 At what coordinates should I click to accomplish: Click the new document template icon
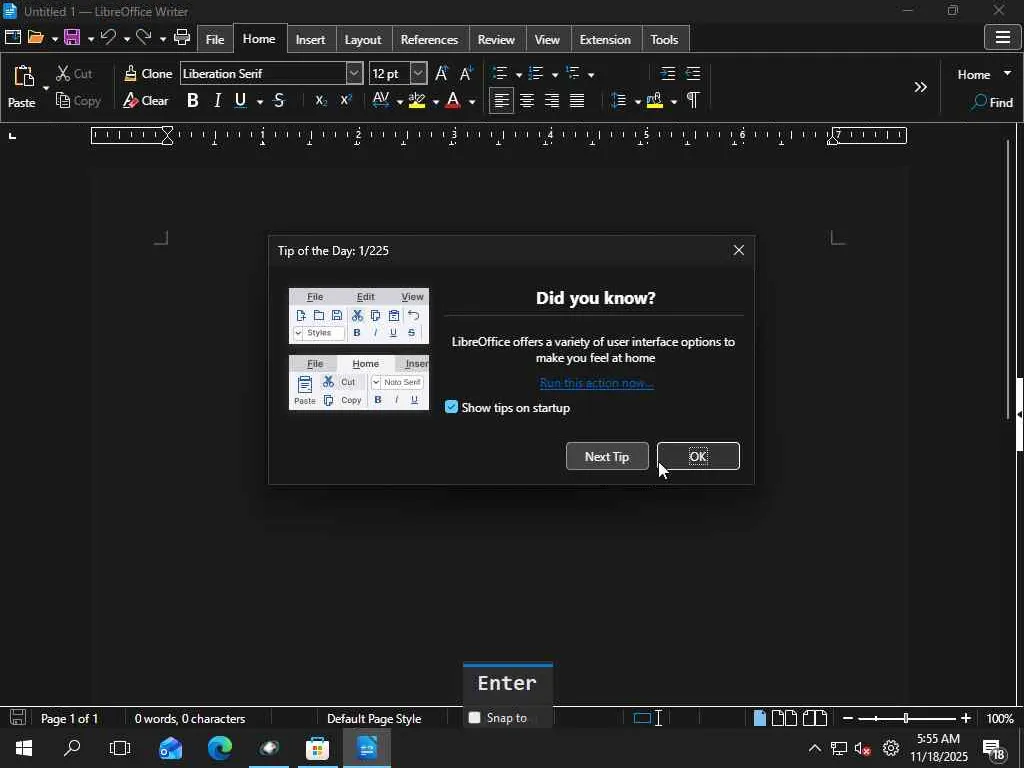12,37
